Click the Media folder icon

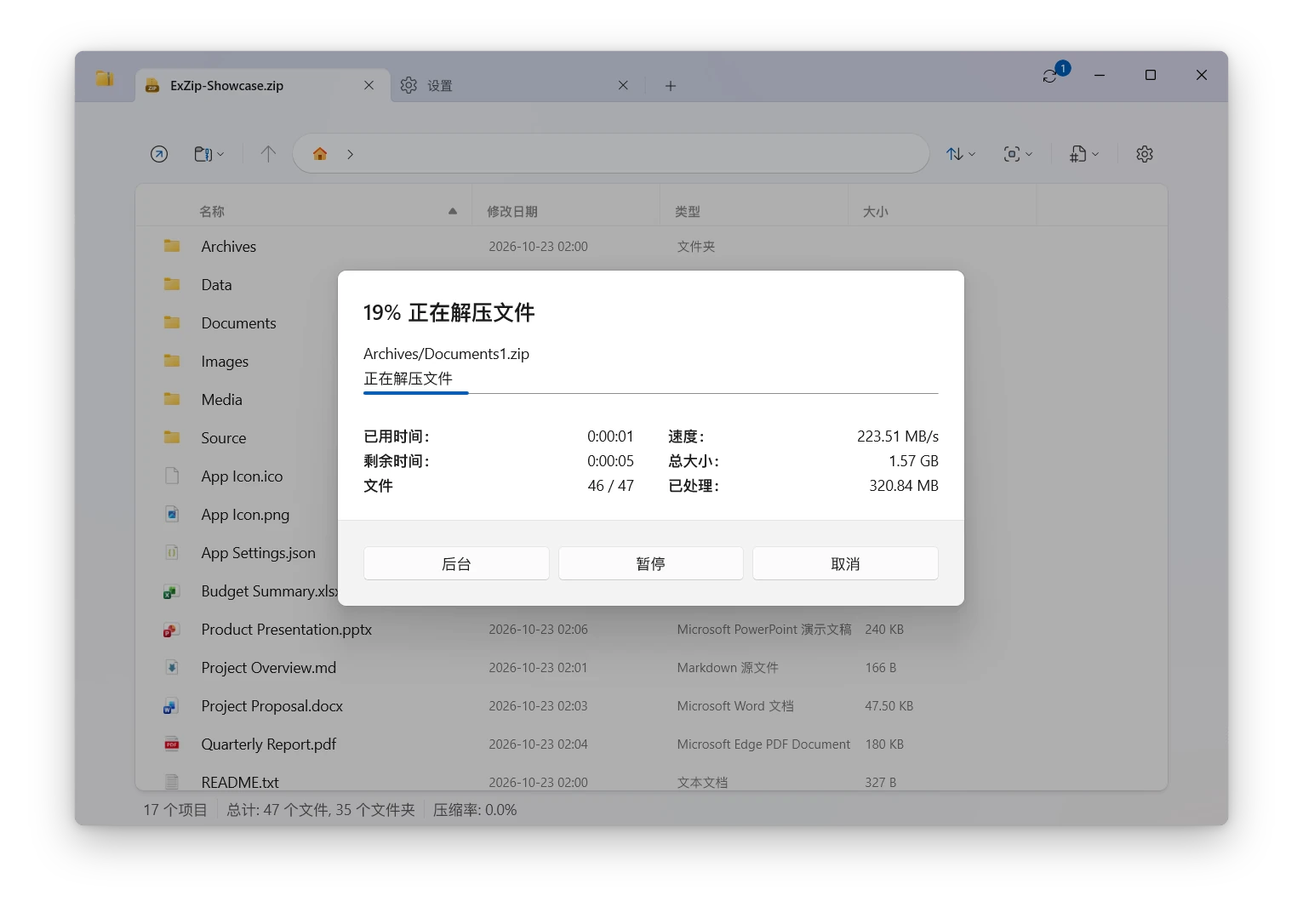(172, 399)
